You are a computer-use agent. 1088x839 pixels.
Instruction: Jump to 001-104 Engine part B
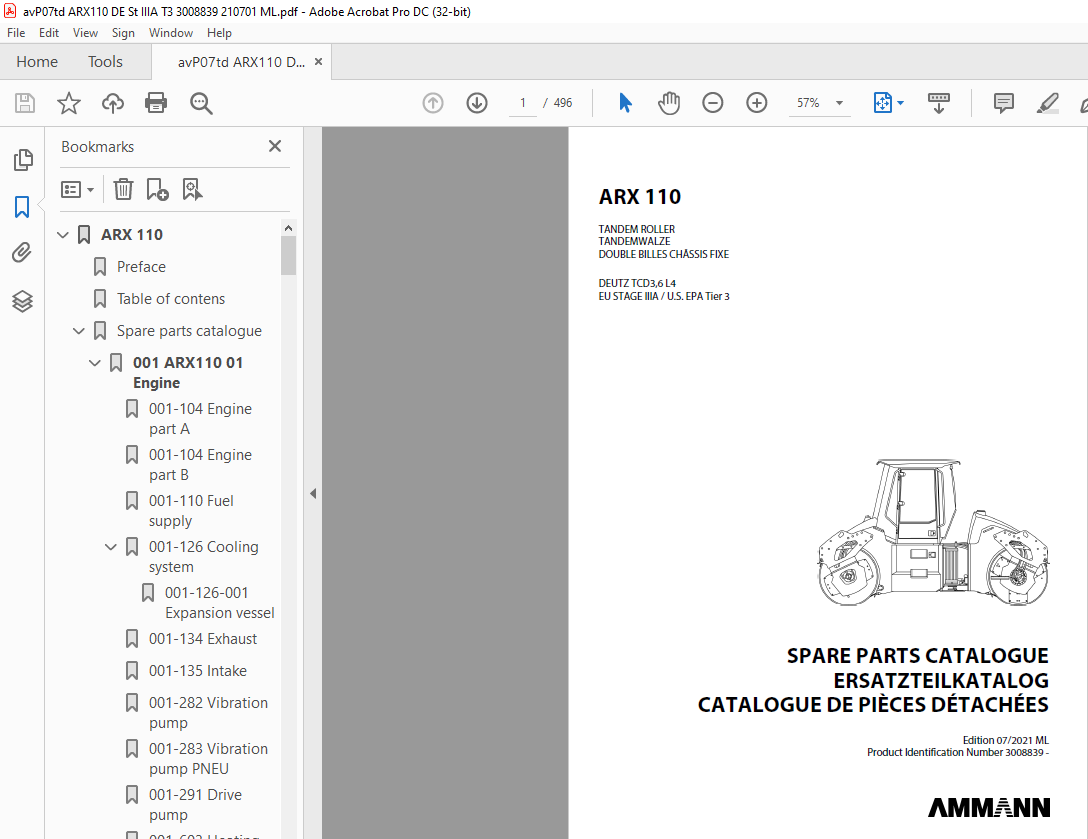click(200, 465)
